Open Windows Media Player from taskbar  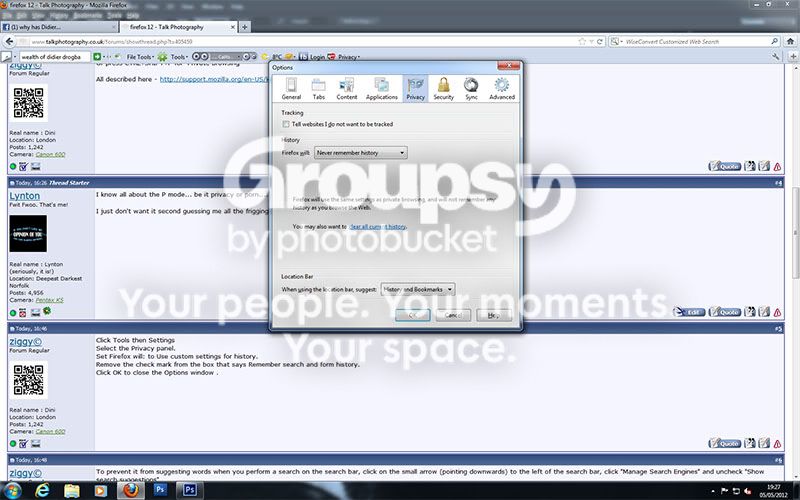[101, 491]
